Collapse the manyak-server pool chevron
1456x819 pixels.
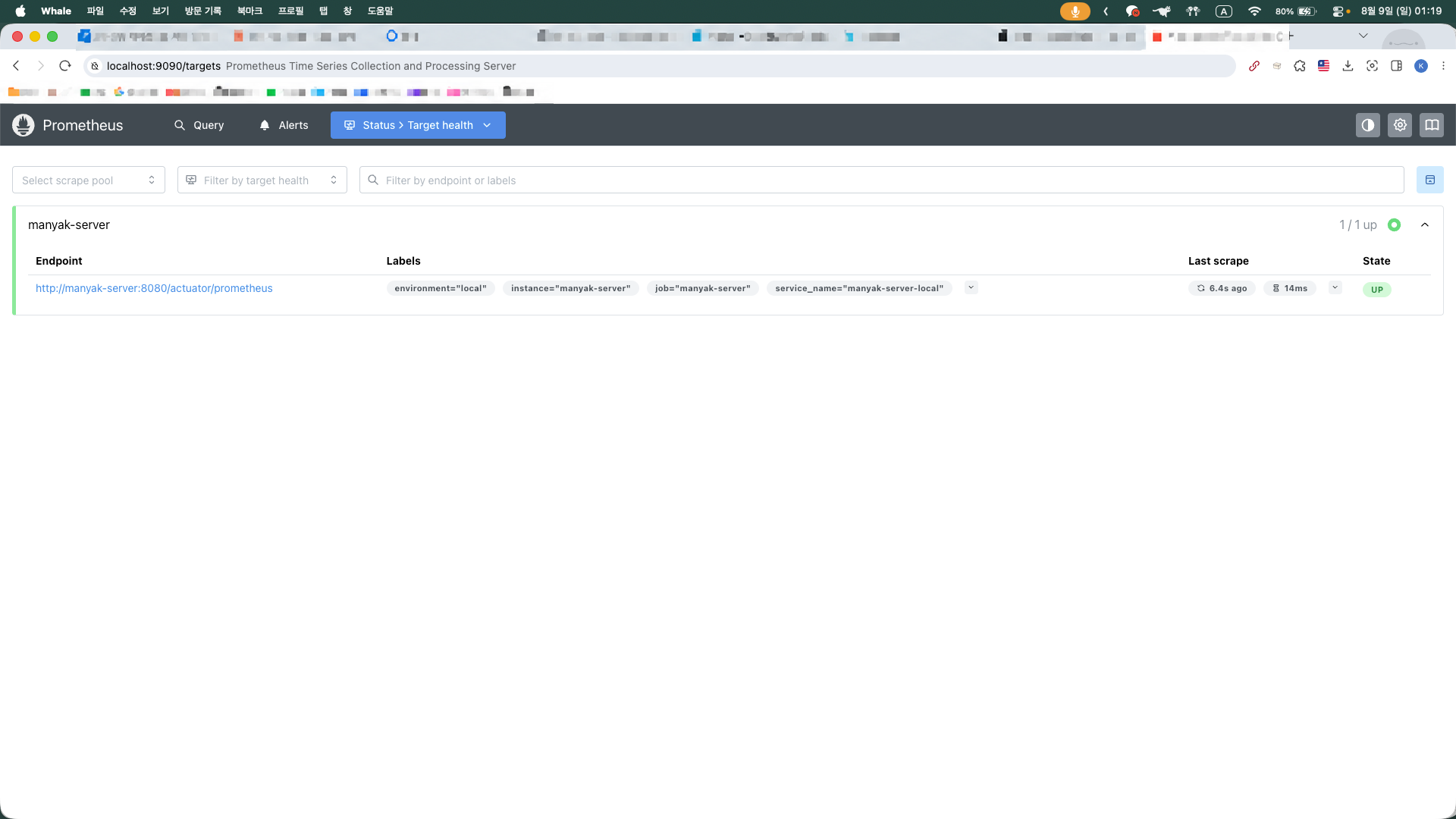pos(1425,225)
